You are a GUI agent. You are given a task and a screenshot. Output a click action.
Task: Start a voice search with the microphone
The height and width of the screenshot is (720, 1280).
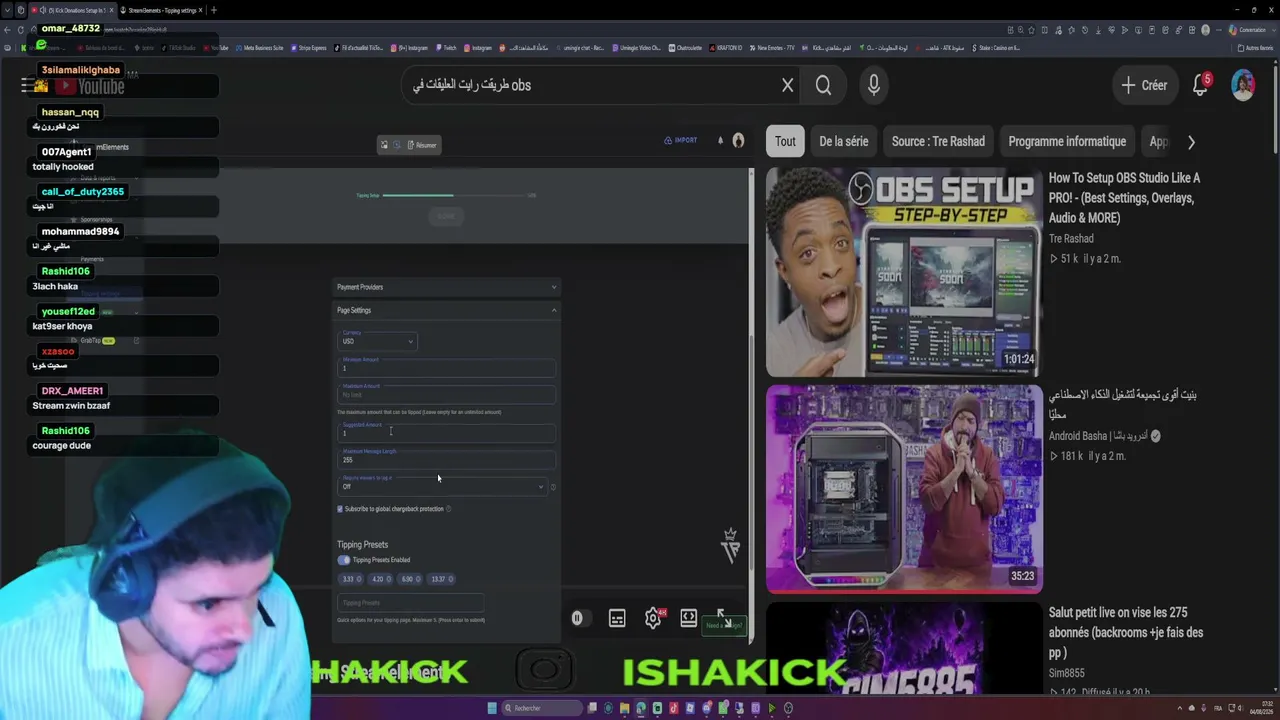click(874, 85)
